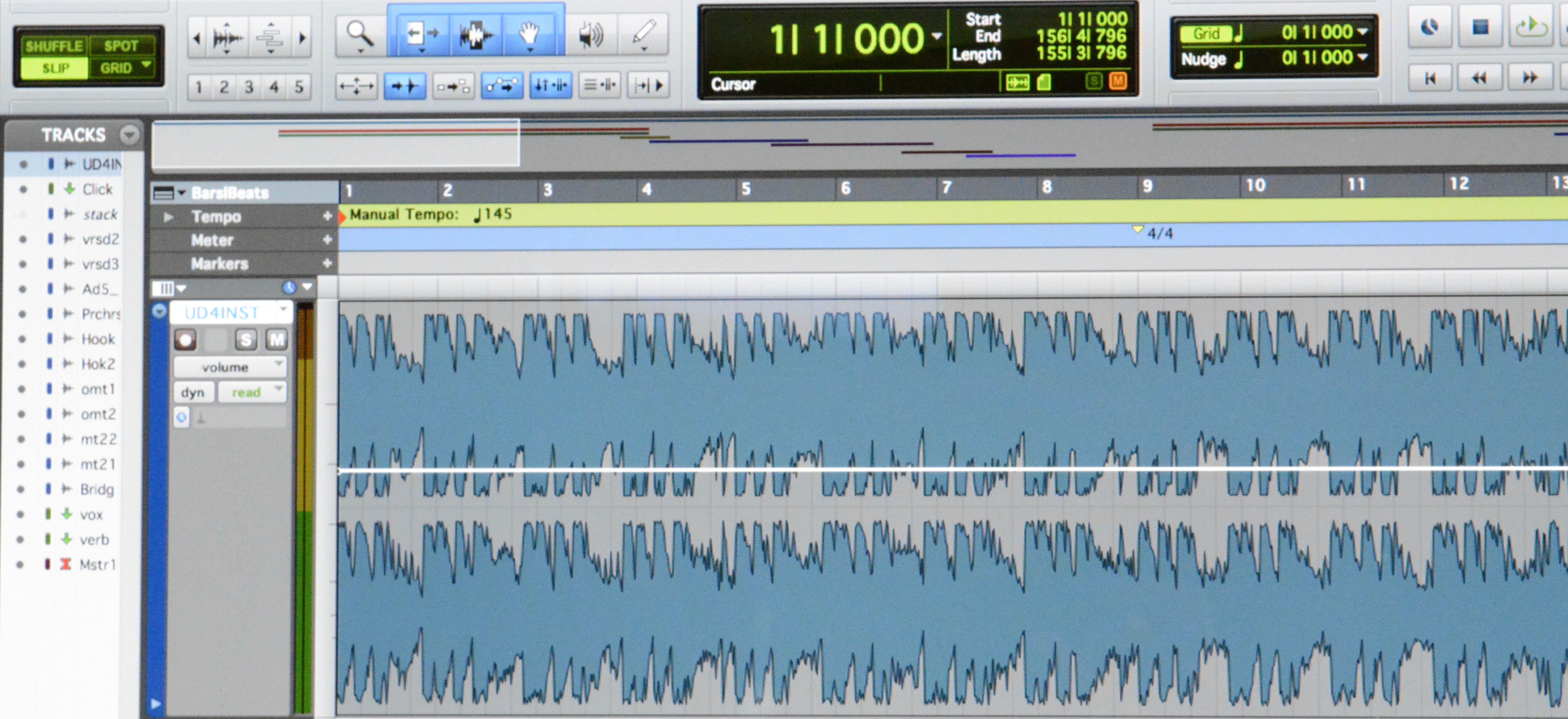Screen dimensions: 1568x719
Task: Add new marker with plus button
Action: coord(328,263)
